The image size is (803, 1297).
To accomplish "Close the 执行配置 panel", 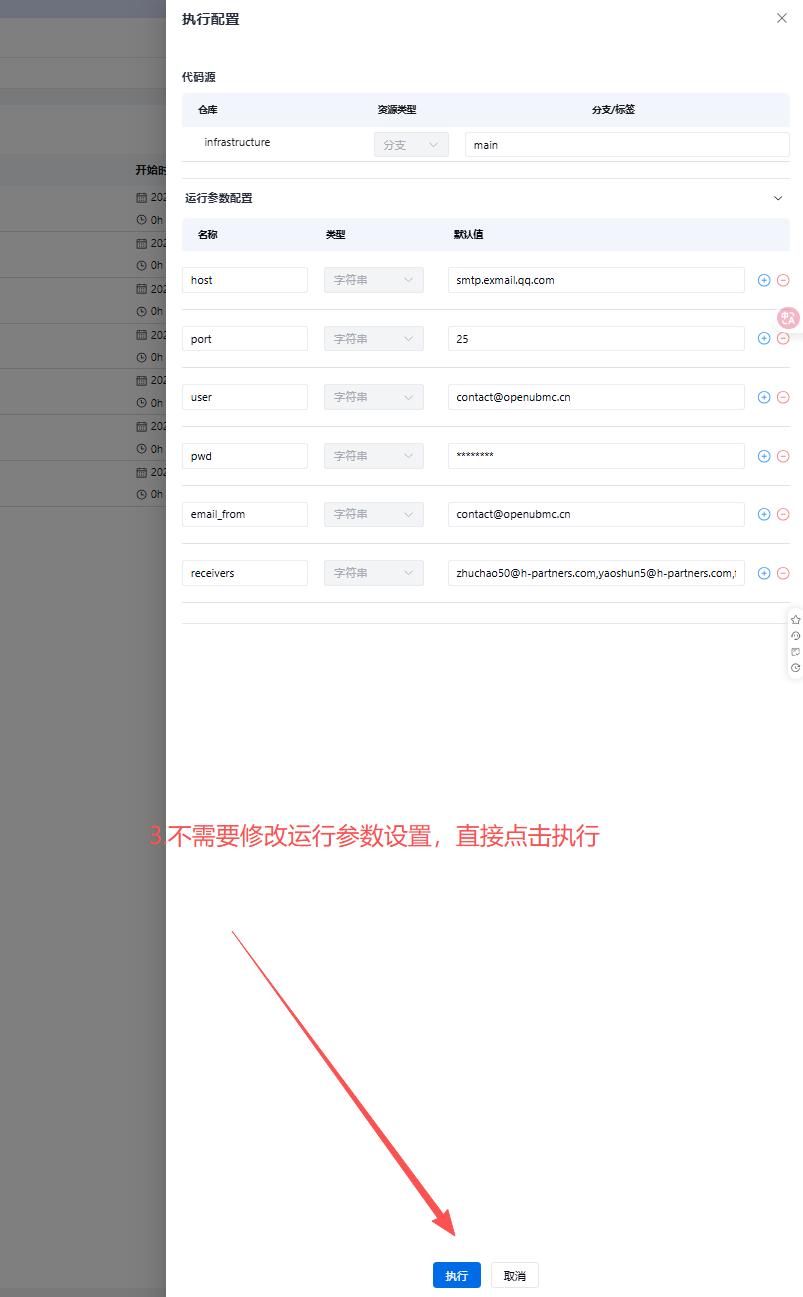I will [x=782, y=18].
